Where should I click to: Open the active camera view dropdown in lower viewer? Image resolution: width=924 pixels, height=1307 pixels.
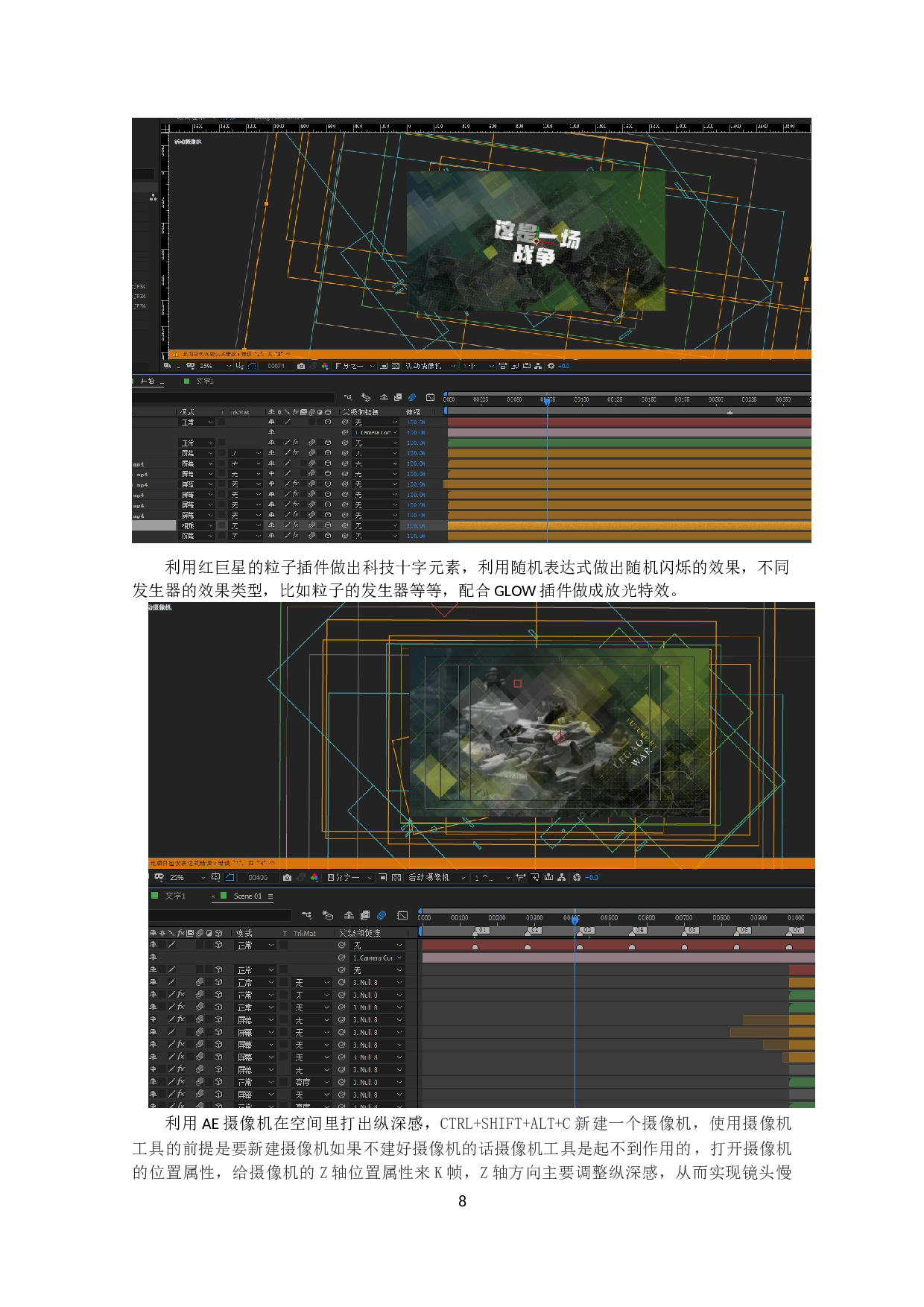coord(437,878)
